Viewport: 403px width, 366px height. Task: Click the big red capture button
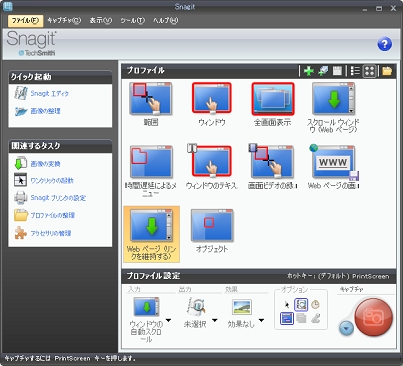373,317
